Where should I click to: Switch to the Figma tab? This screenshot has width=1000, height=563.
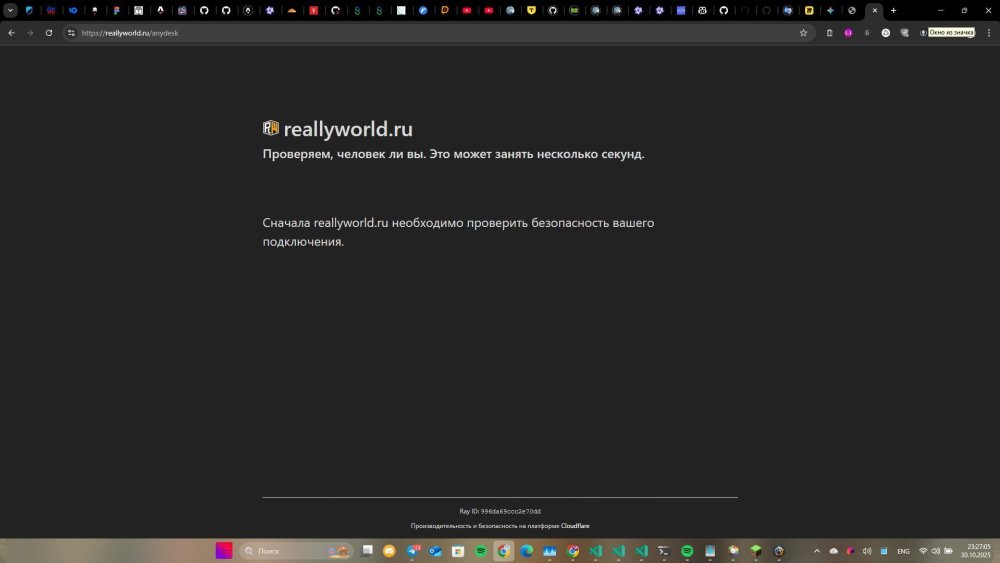tap(117, 10)
